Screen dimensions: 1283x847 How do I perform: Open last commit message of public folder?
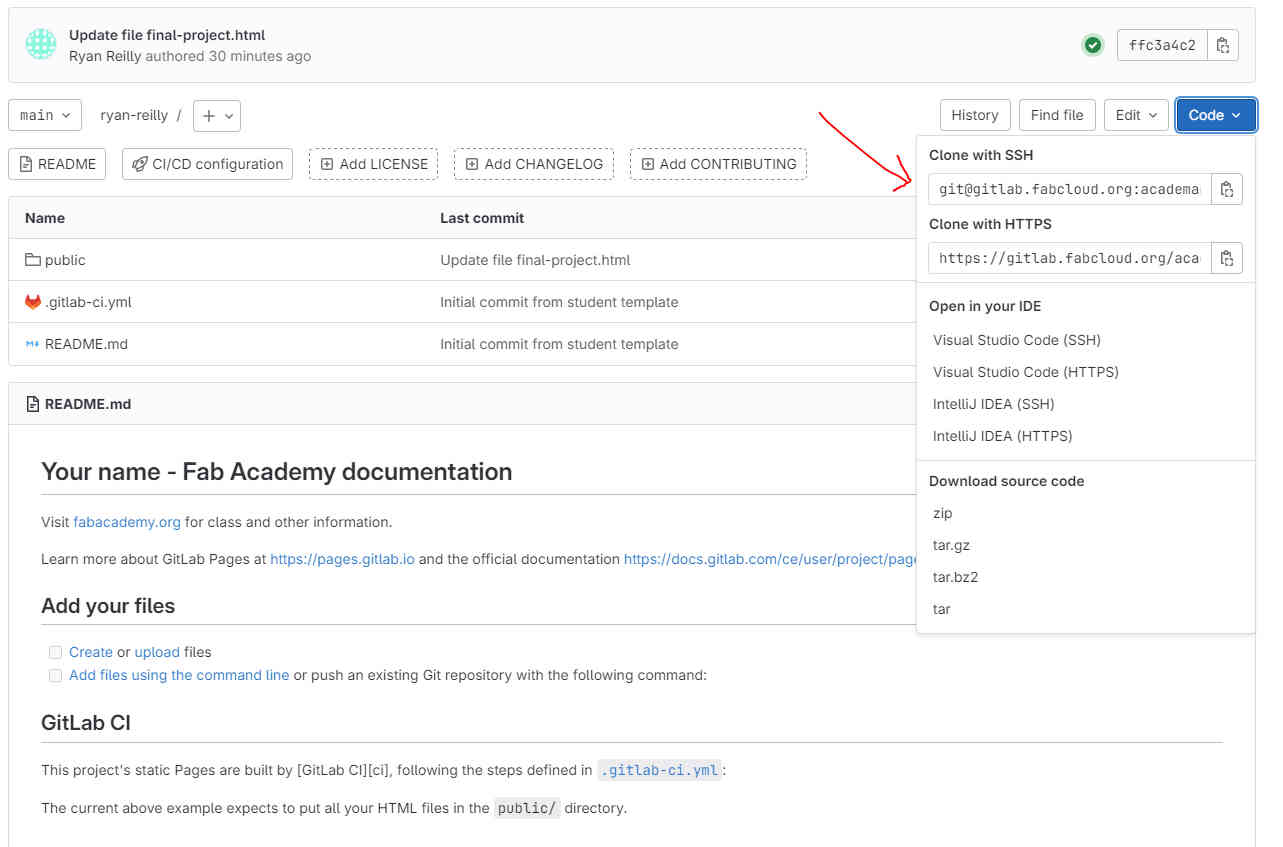535,260
